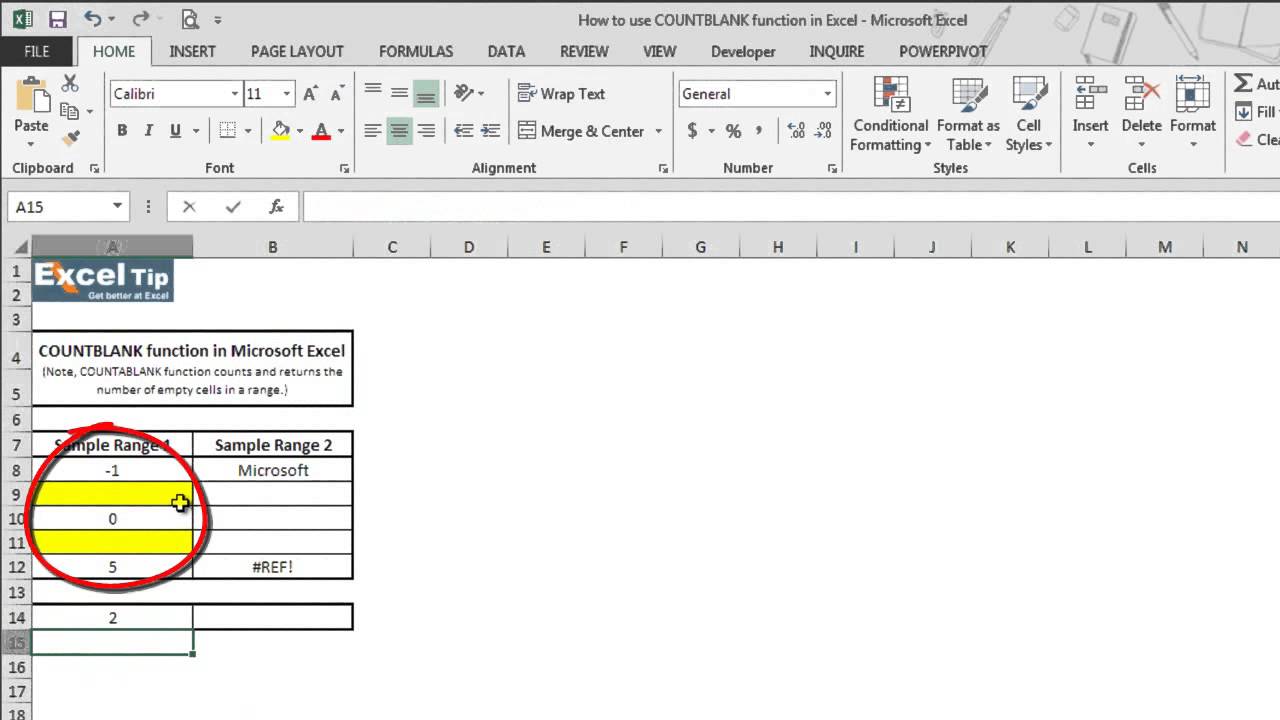Select column B header

pyautogui.click(x=272, y=247)
